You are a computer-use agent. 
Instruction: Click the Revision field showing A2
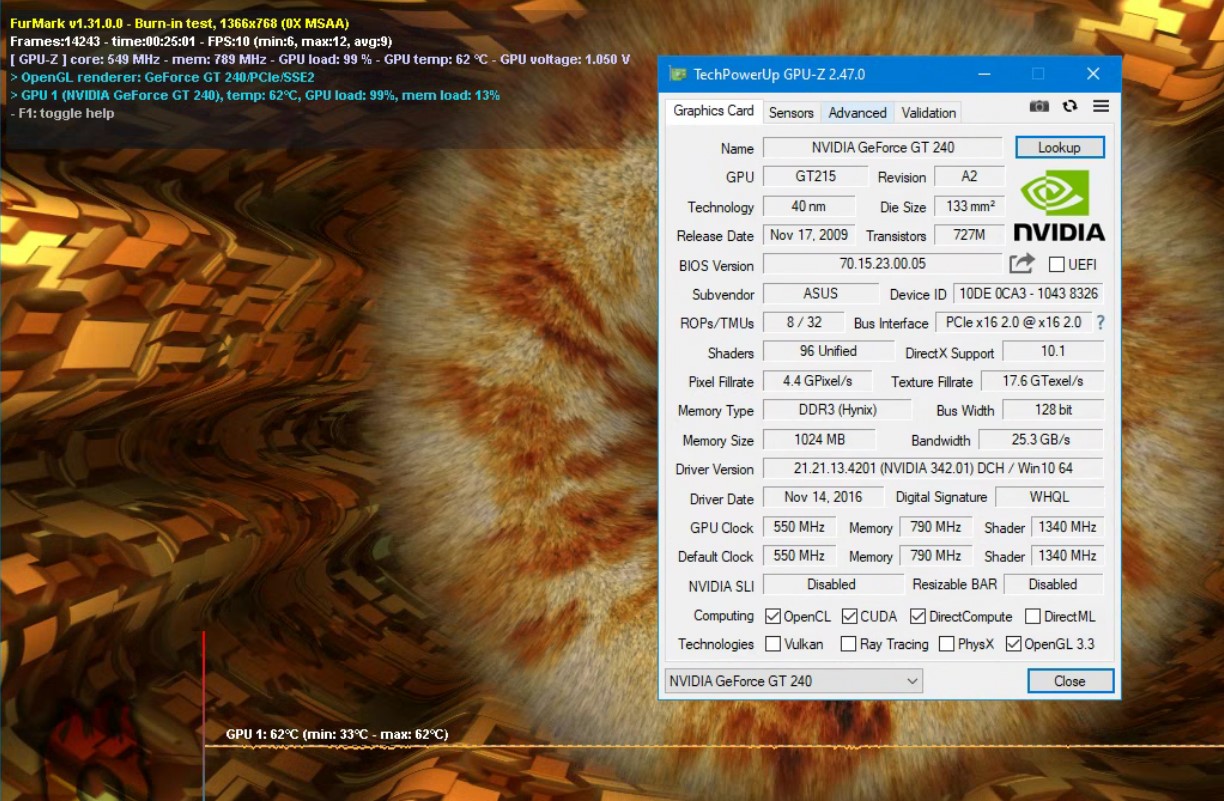point(969,176)
